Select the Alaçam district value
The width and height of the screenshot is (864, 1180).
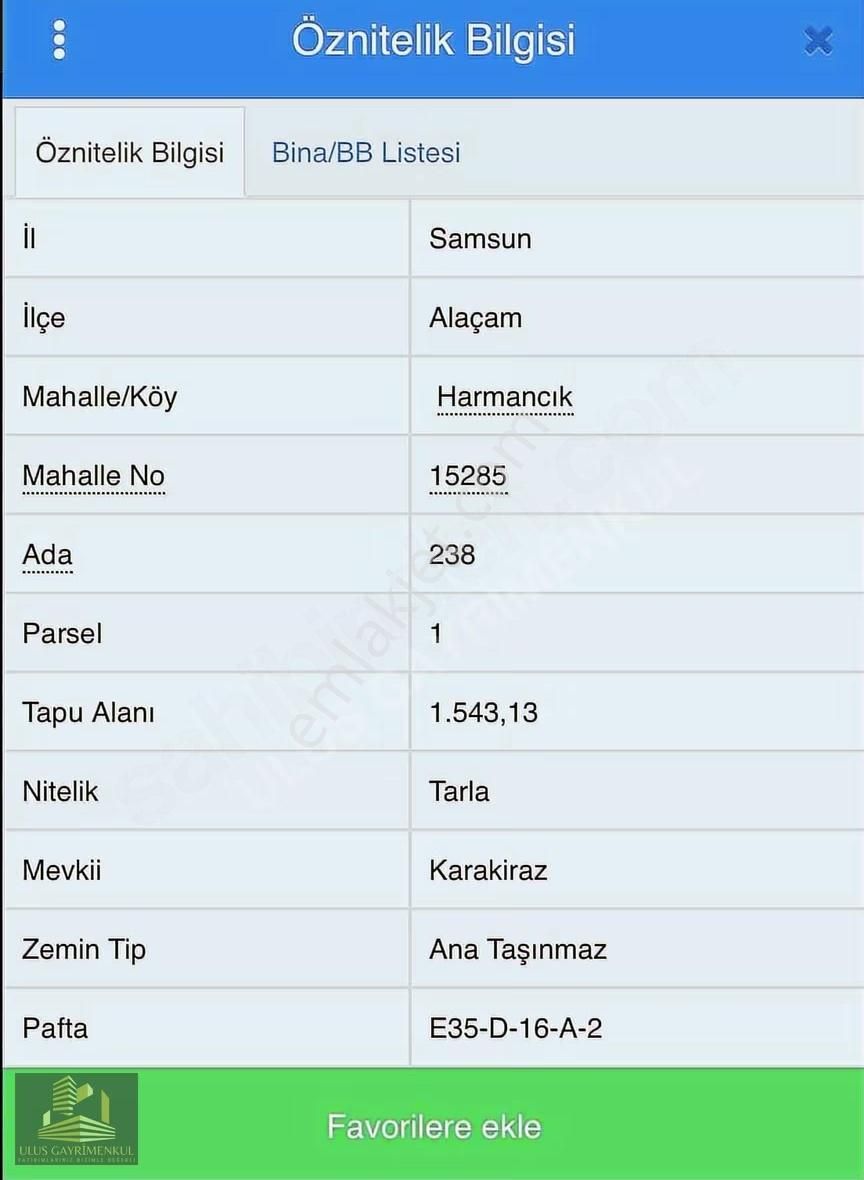[x=475, y=318]
